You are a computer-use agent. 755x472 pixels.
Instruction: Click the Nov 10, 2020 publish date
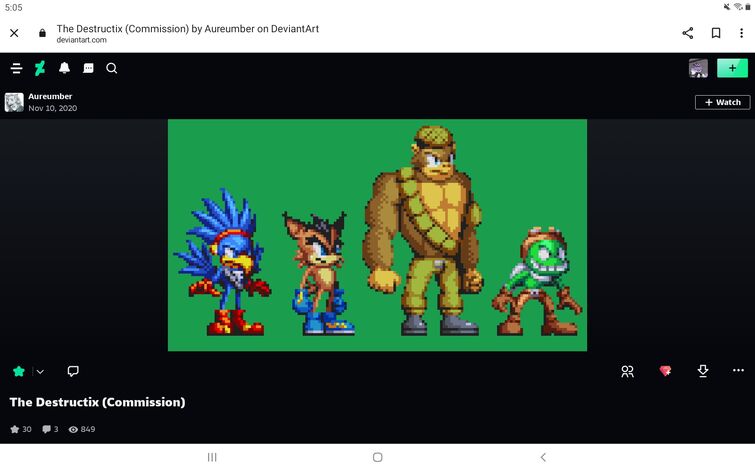click(x=52, y=108)
